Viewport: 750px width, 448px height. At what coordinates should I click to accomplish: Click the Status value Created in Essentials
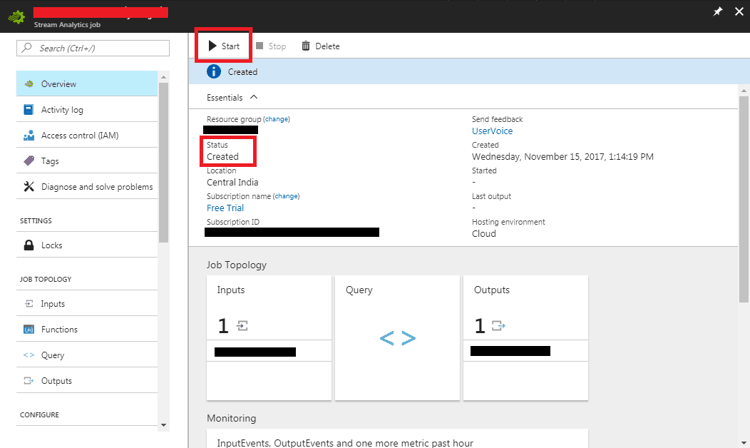pos(222,157)
